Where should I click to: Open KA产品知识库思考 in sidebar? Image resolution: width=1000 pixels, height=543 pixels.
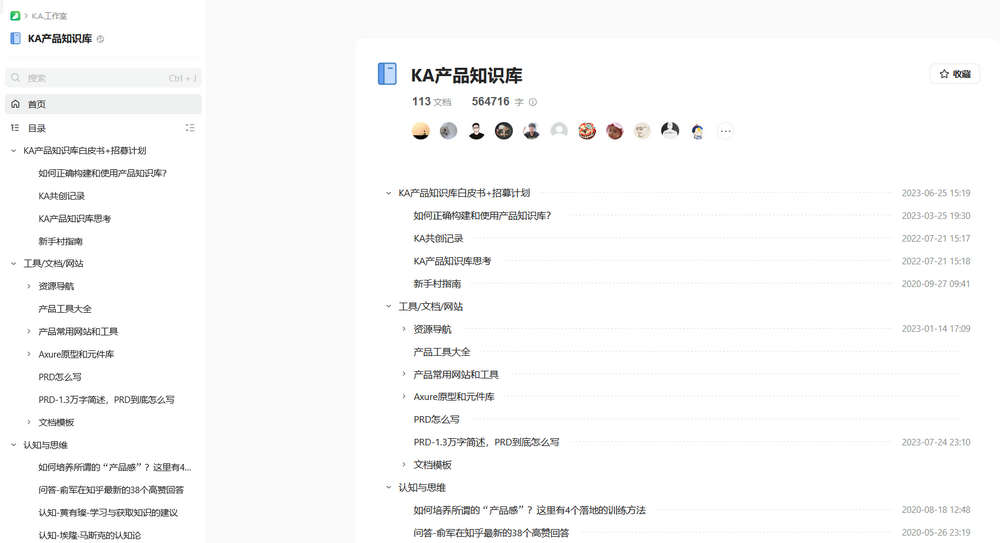75,218
